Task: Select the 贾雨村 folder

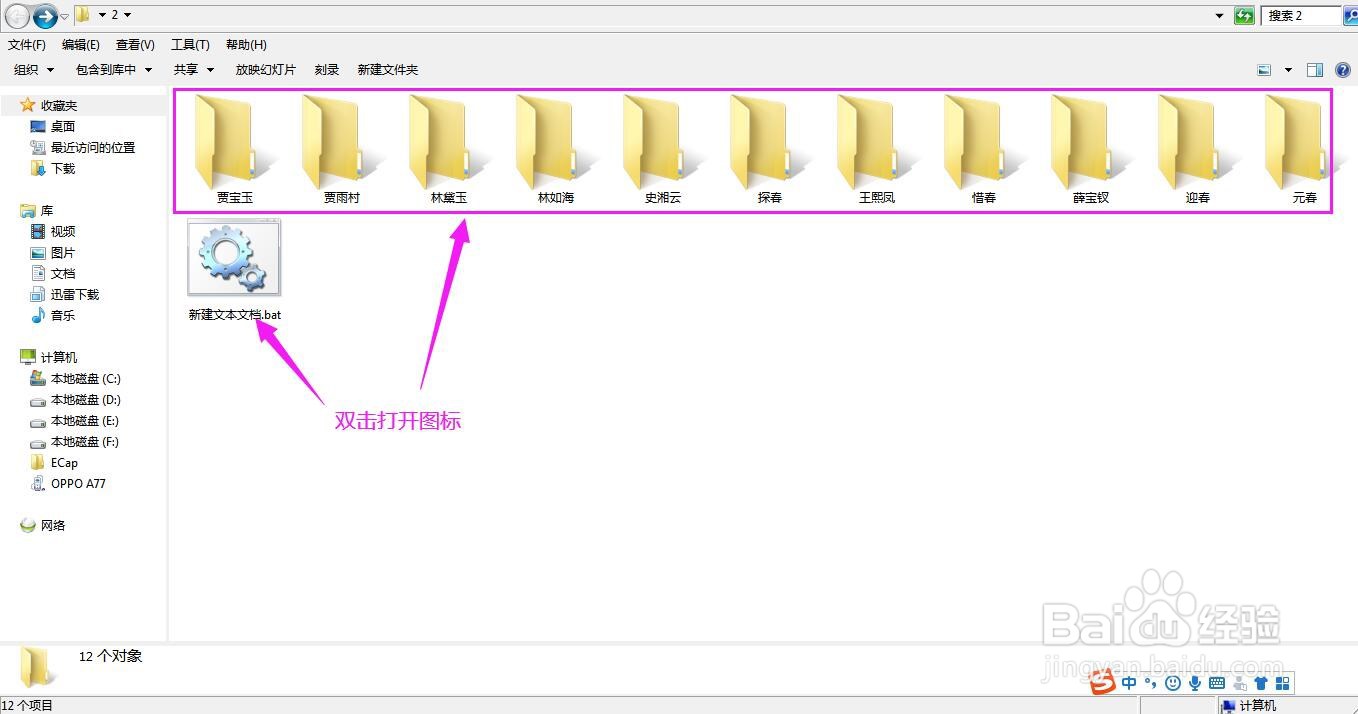Action: click(342, 149)
